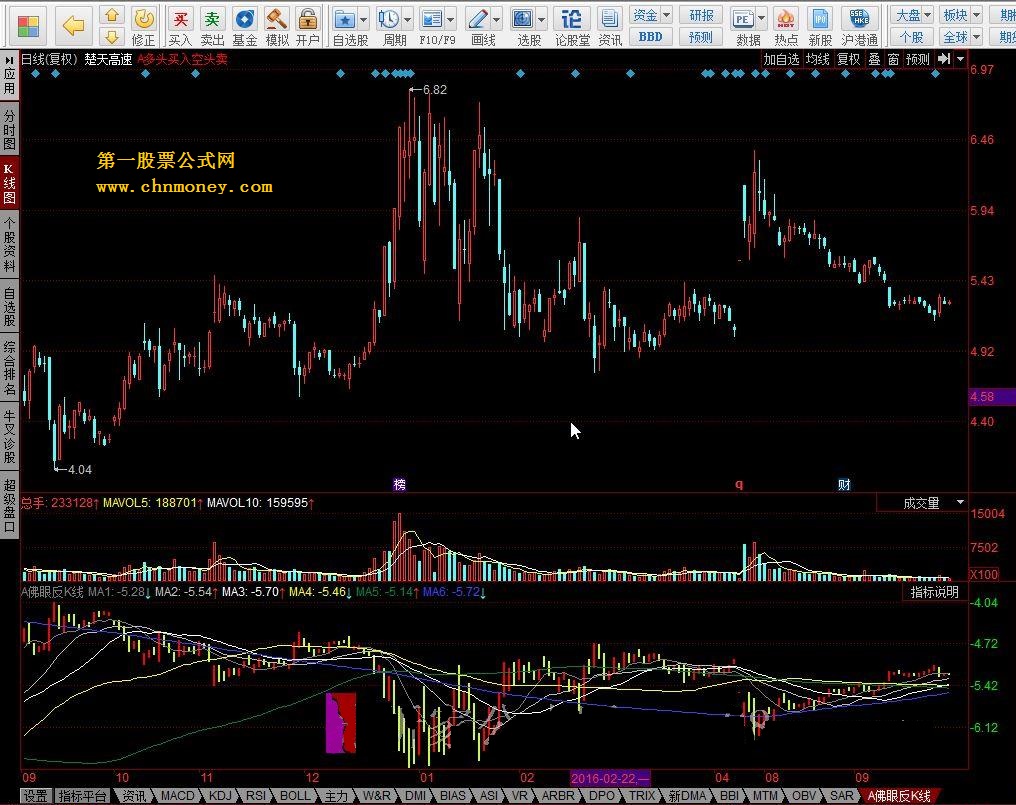Viewport: 1016px width, 805px height.
Task: Click the 研报 research report button
Action: (x=701, y=15)
